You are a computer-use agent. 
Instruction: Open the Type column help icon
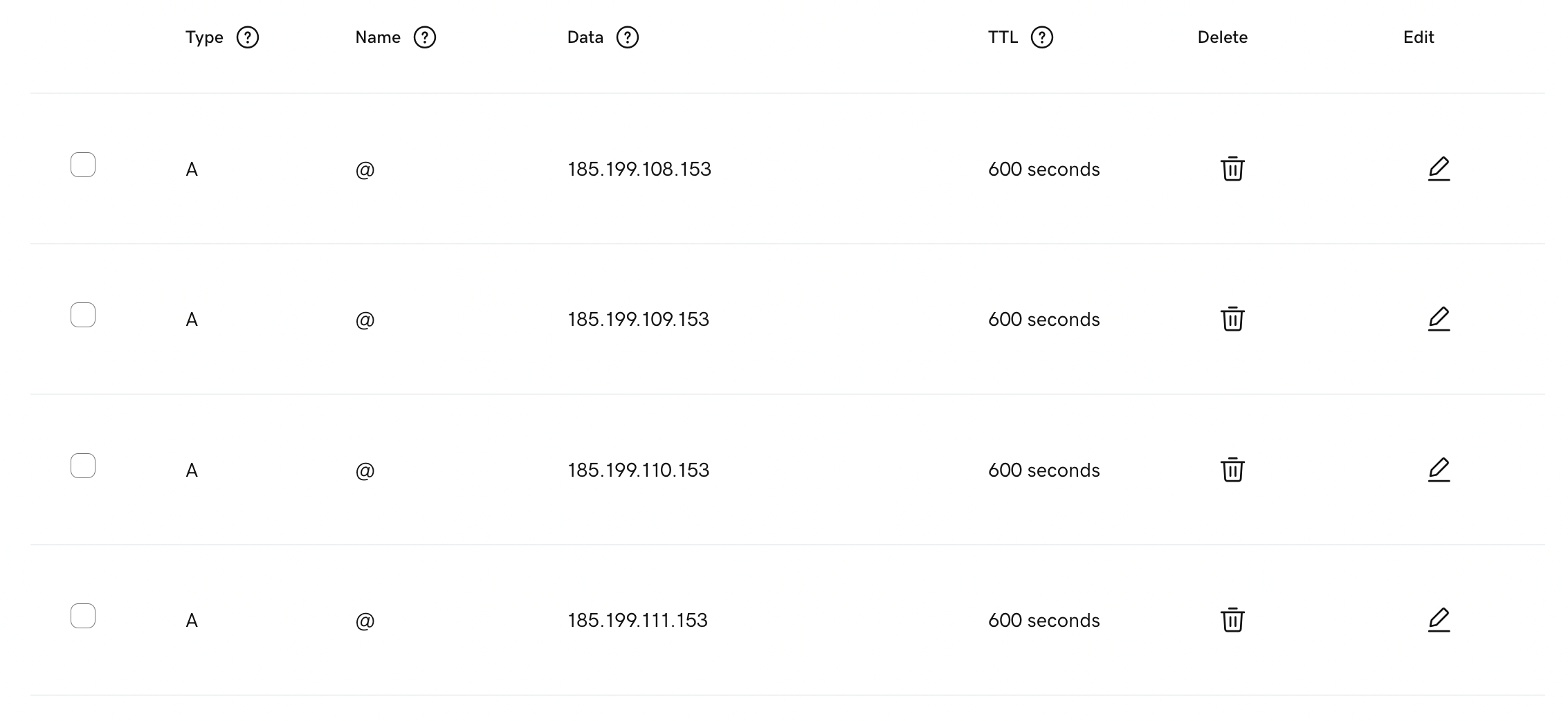click(x=247, y=37)
